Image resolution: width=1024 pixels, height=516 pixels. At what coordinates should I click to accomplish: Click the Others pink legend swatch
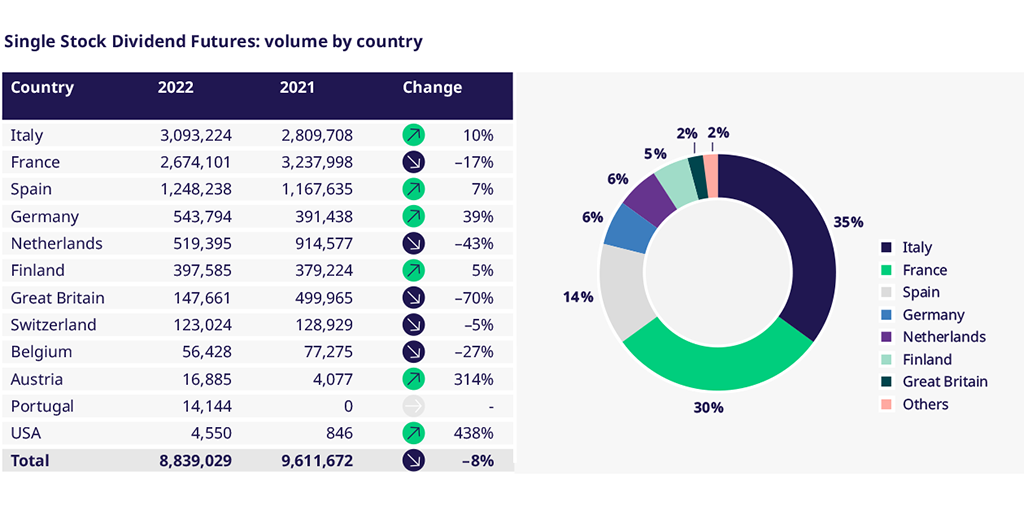tap(886, 404)
